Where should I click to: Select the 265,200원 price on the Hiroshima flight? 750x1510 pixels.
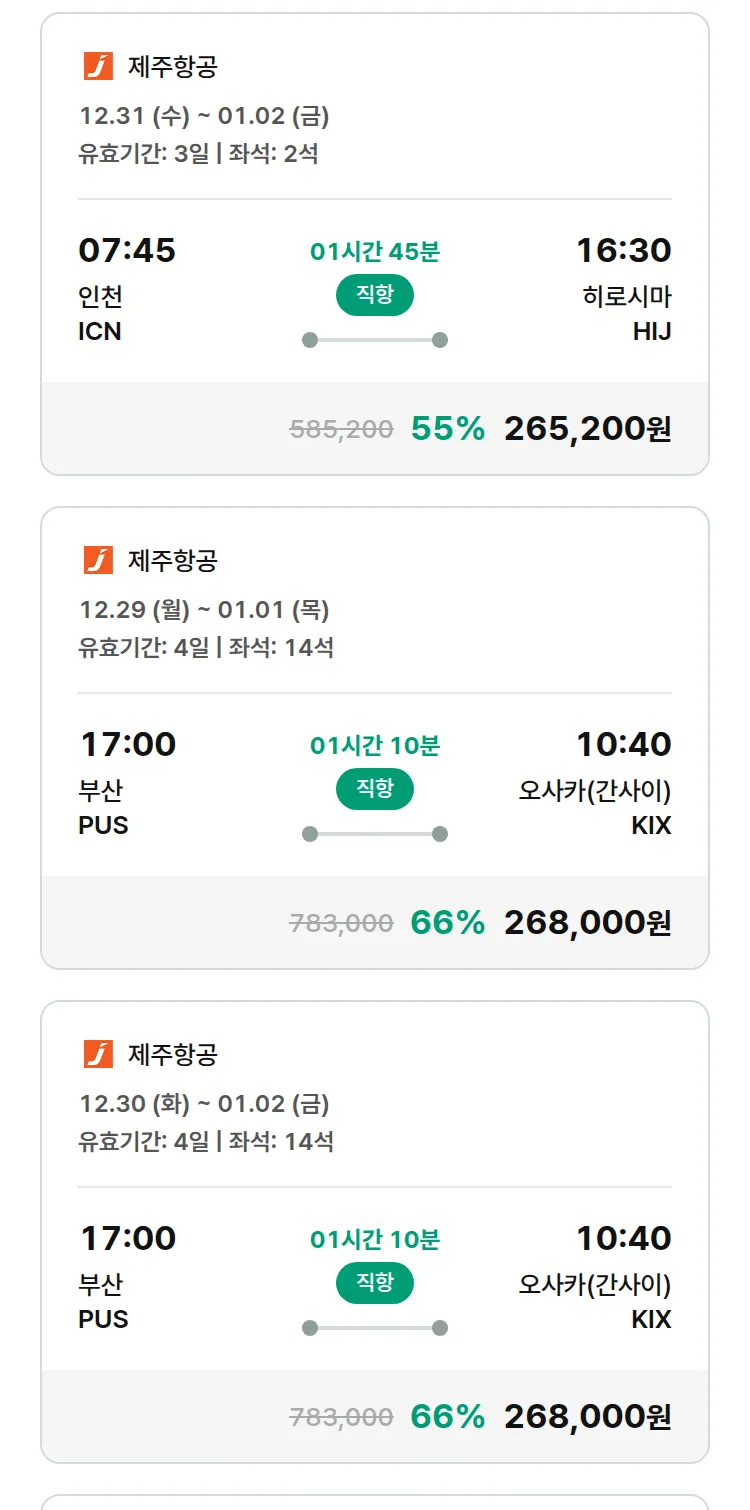click(587, 428)
